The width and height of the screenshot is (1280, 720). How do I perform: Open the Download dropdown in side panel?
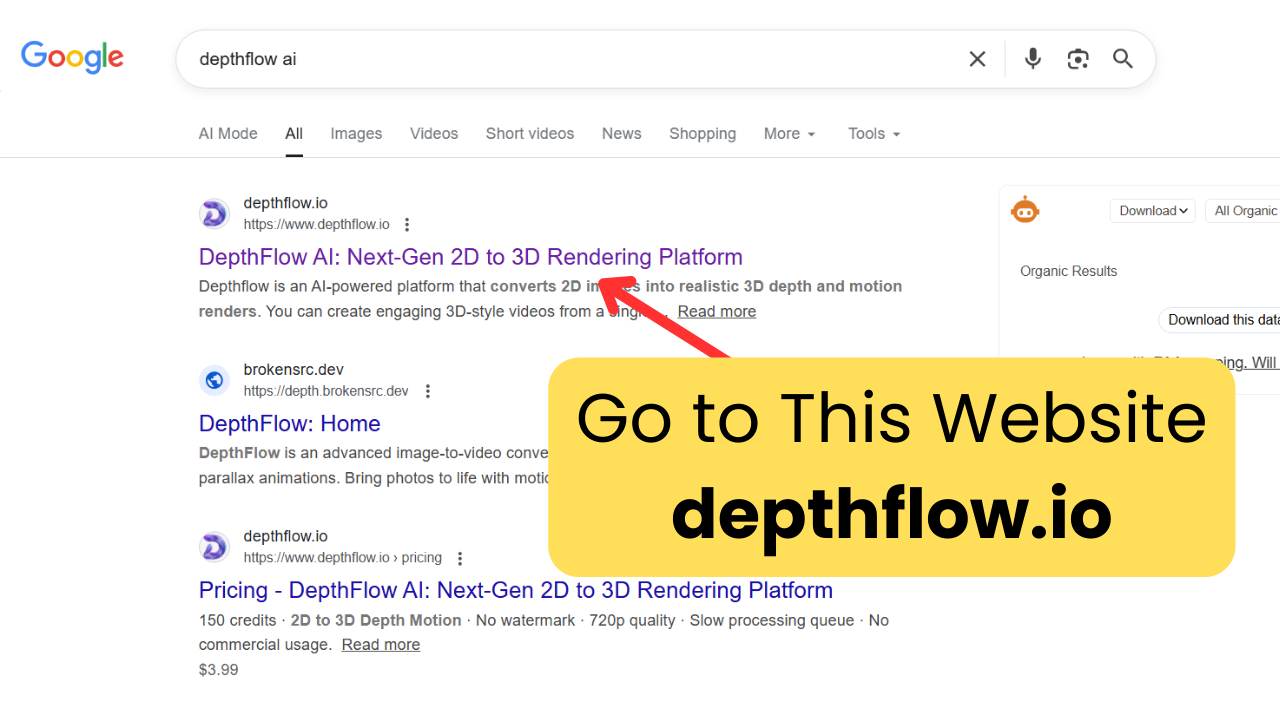[1152, 211]
